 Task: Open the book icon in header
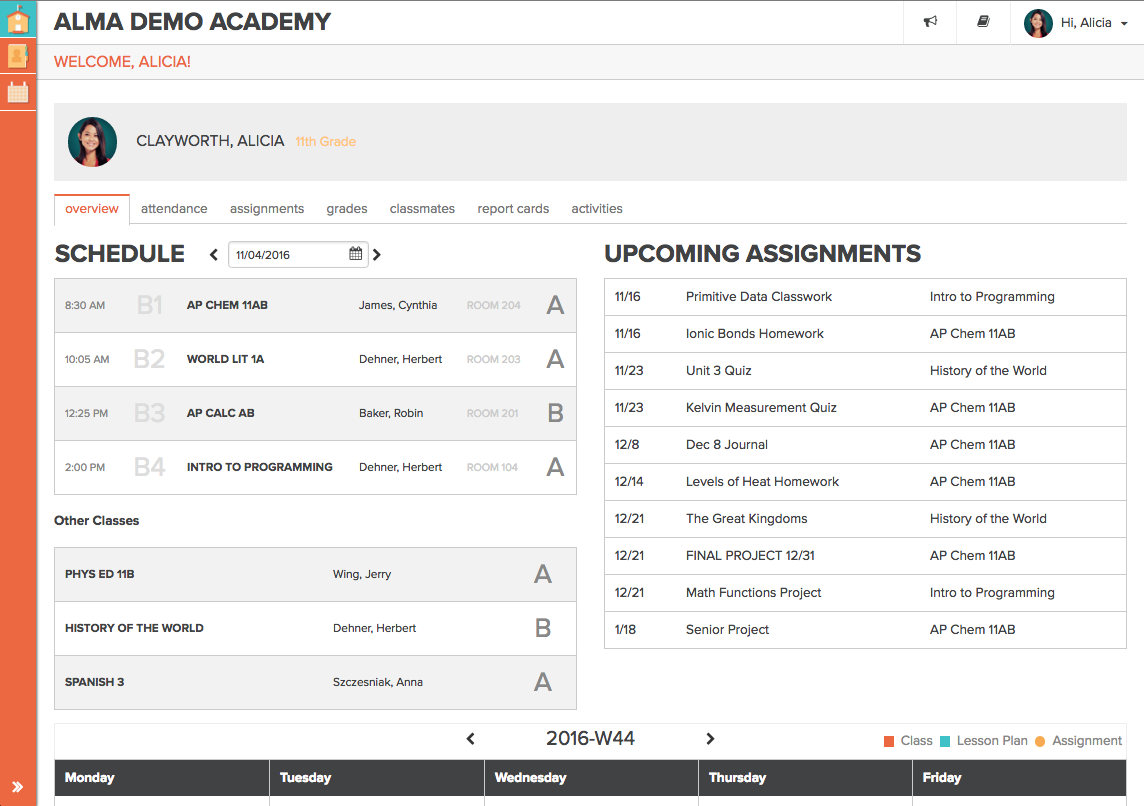[x=983, y=22]
